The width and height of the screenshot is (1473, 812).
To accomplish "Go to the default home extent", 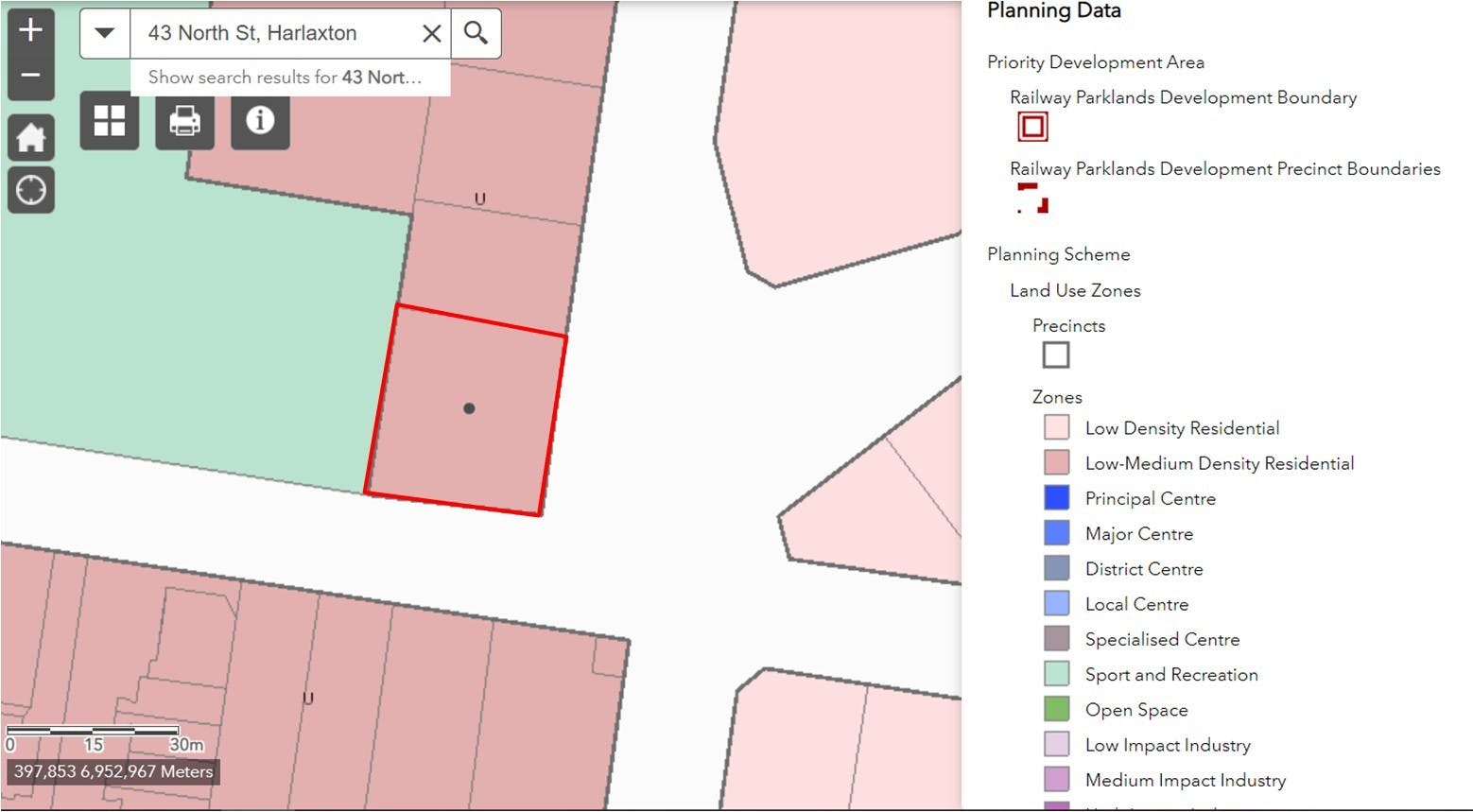I will click(x=30, y=138).
